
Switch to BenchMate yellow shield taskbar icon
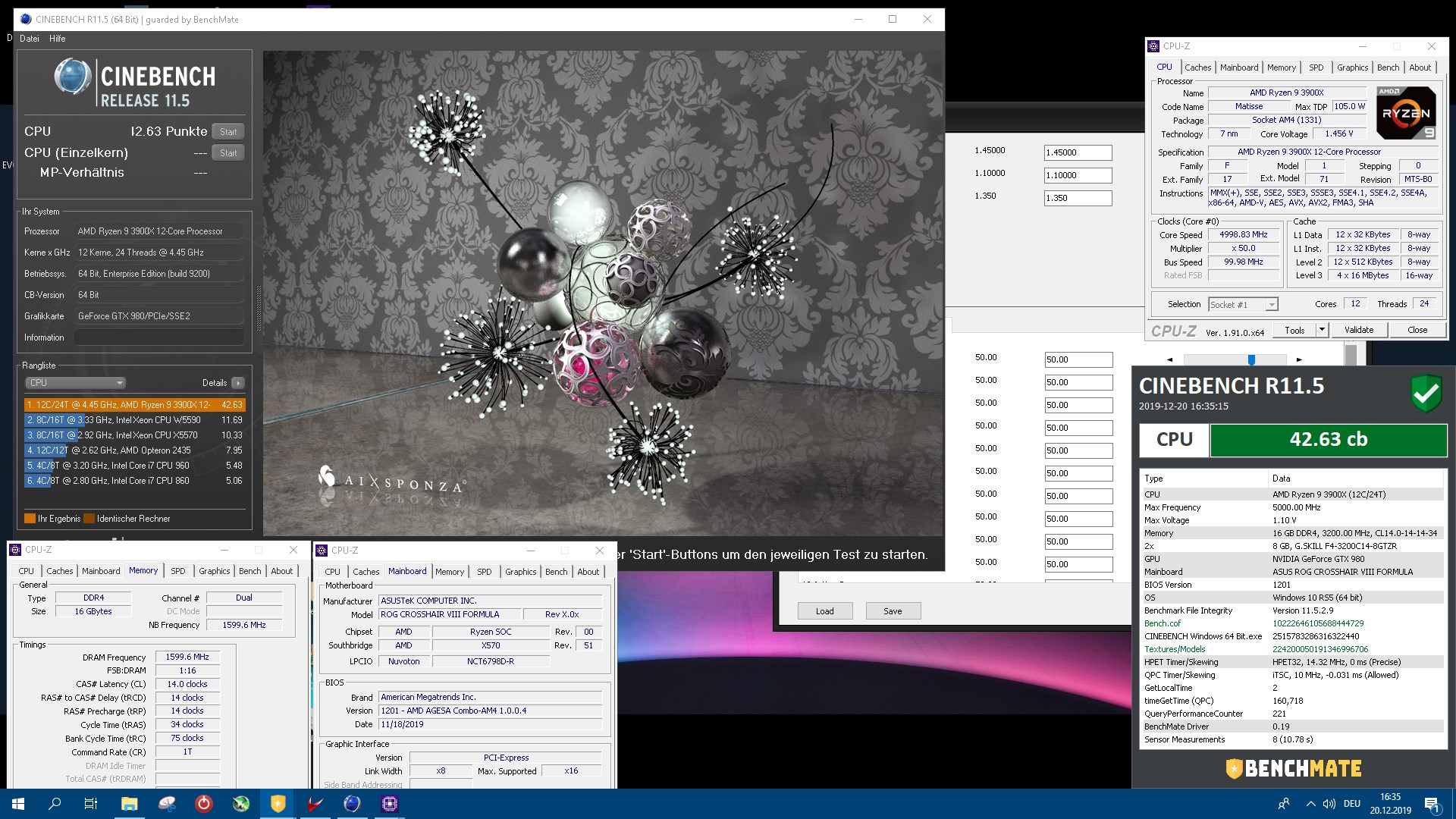[x=278, y=804]
